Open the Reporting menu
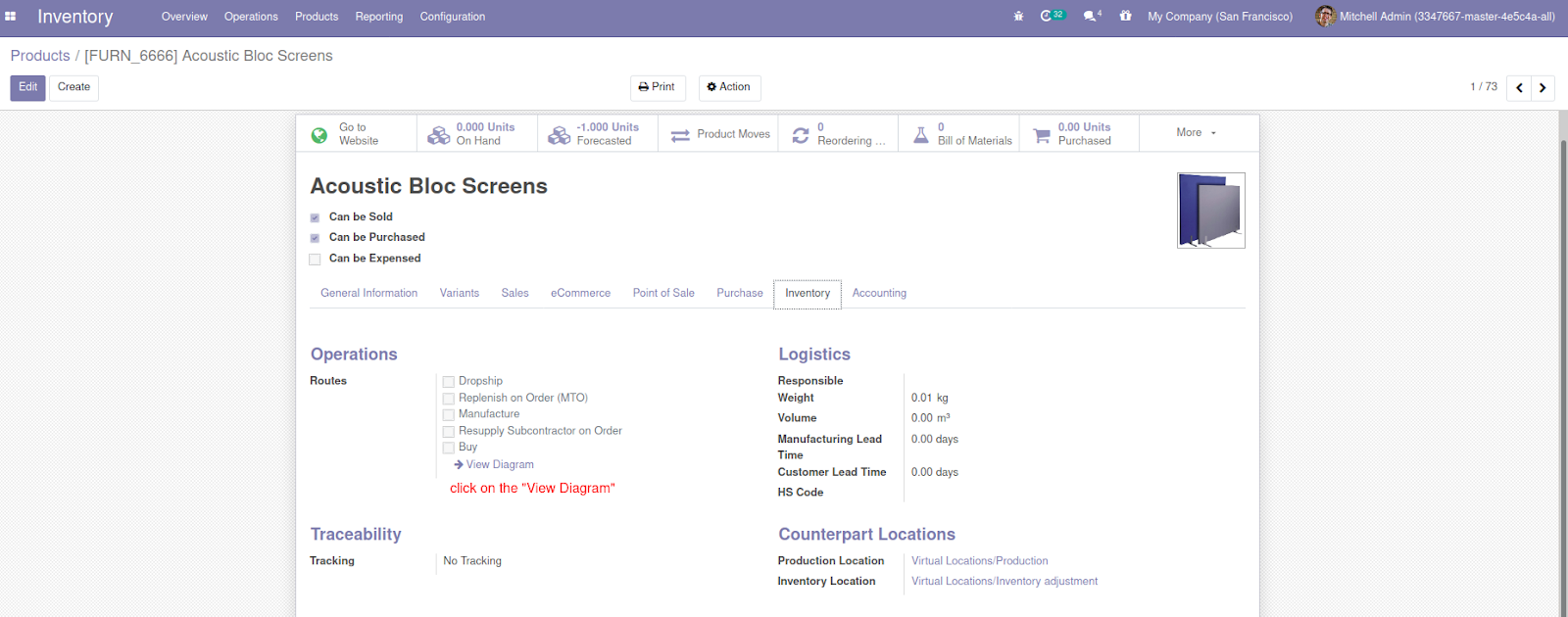The height and width of the screenshot is (617, 1568). tap(379, 17)
